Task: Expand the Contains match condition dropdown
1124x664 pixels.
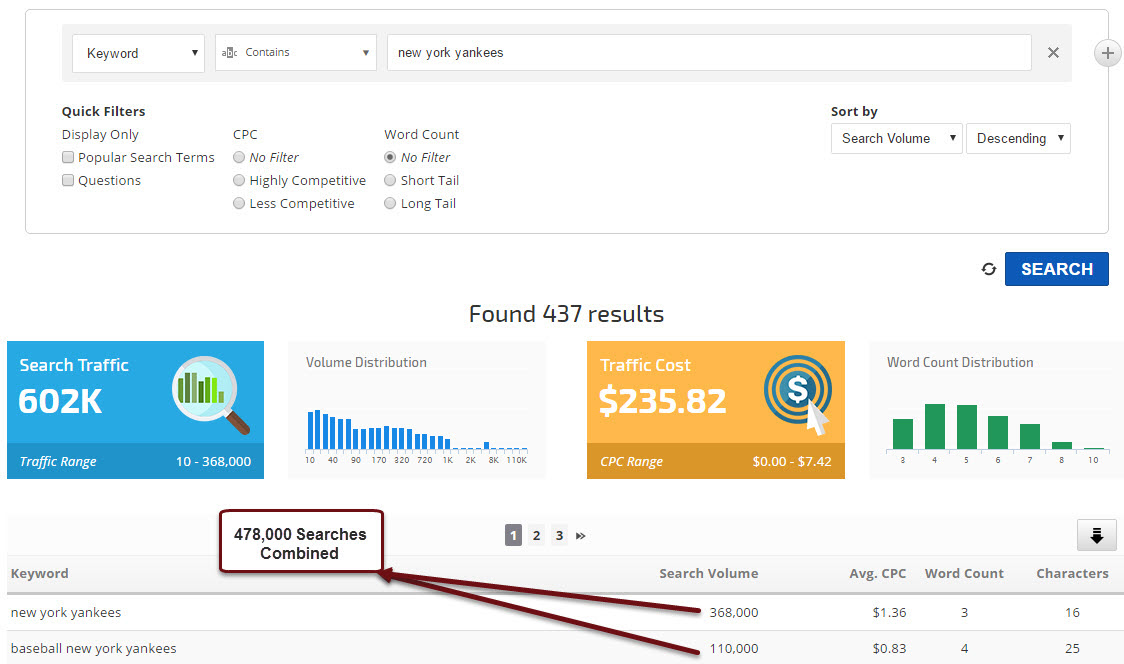Action: click(x=296, y=53)
